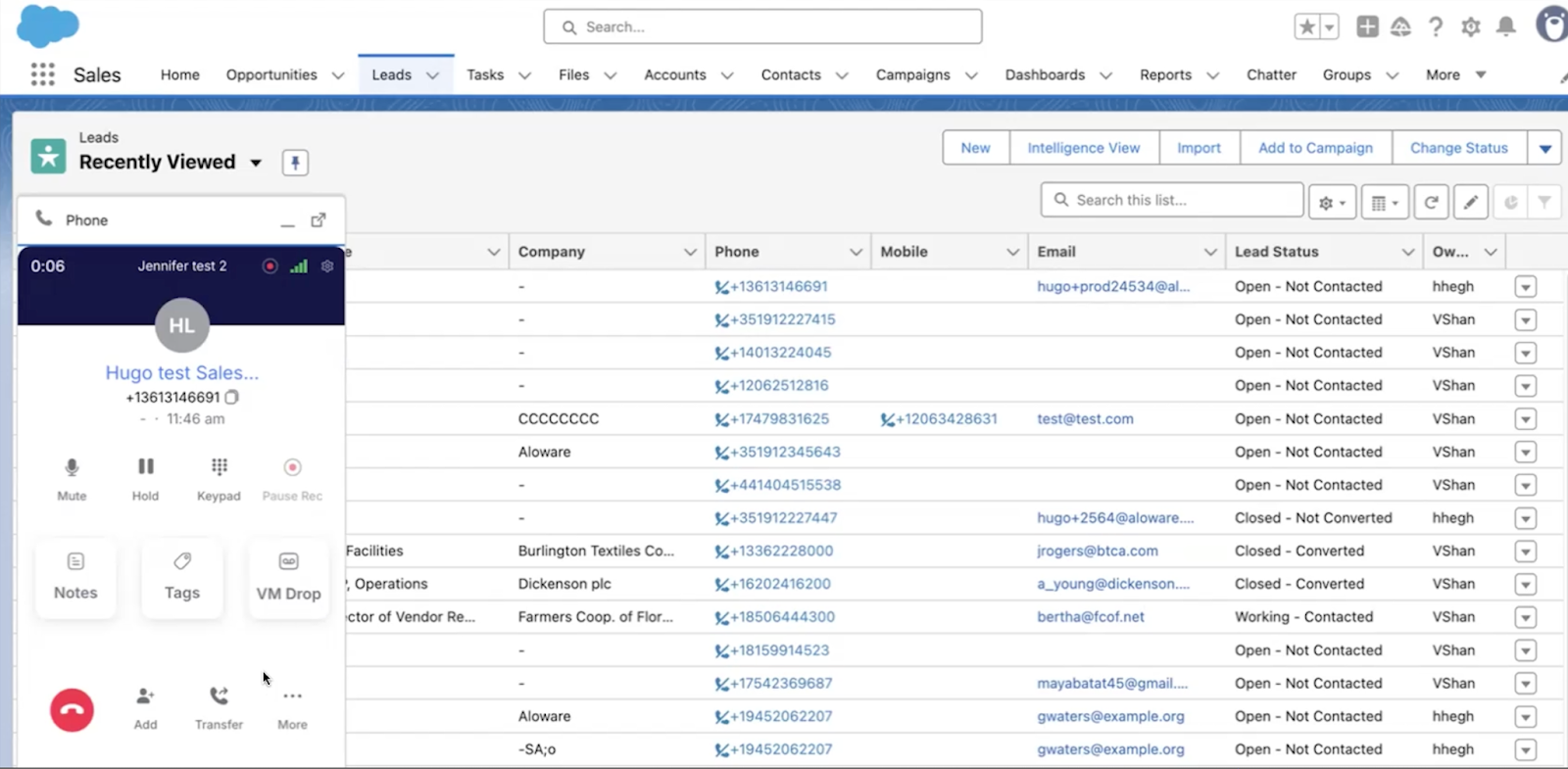The height and width of the screenshot is (769, 1568).
Task: Pop out the Phone panel
Action: click(x=318, y=220)
